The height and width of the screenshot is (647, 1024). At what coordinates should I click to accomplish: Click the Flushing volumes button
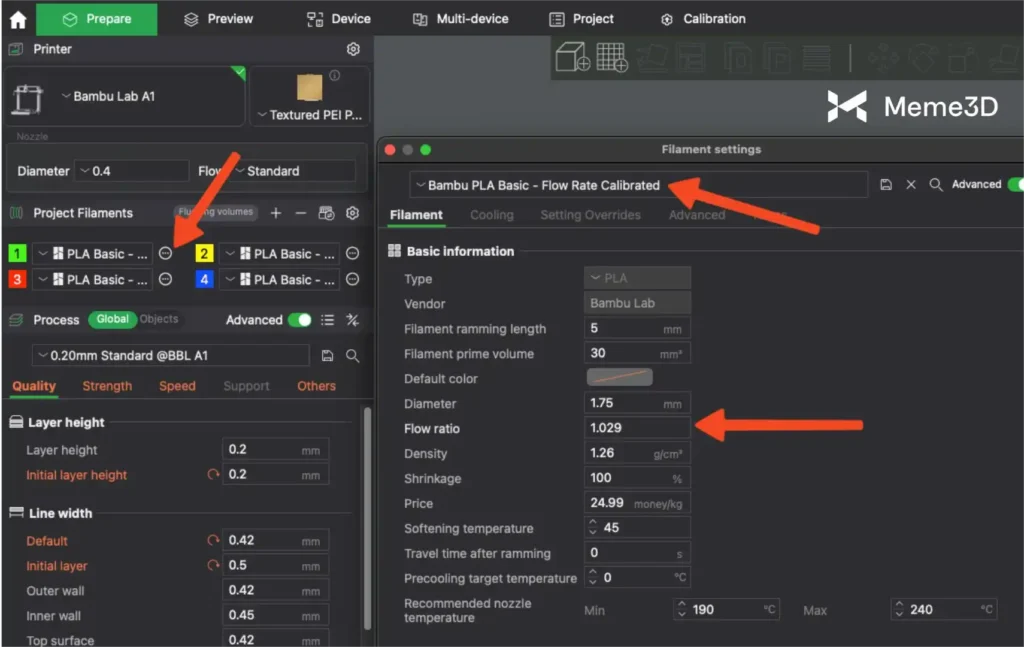216,212
